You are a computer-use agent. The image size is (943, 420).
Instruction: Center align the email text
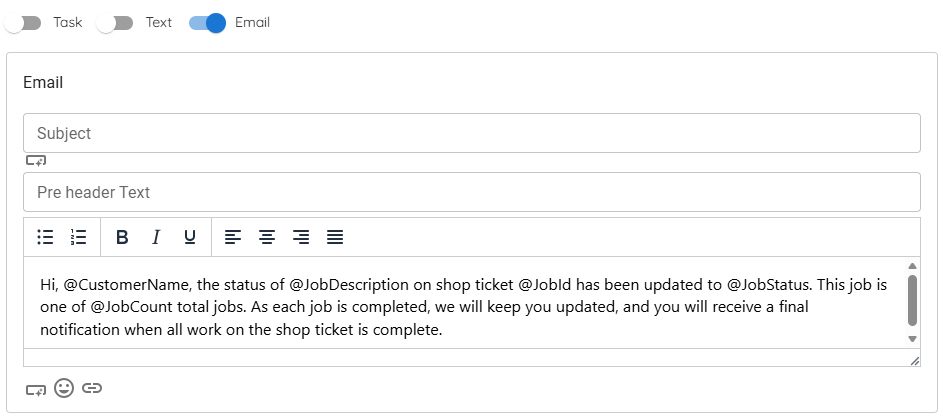[267, 237]
